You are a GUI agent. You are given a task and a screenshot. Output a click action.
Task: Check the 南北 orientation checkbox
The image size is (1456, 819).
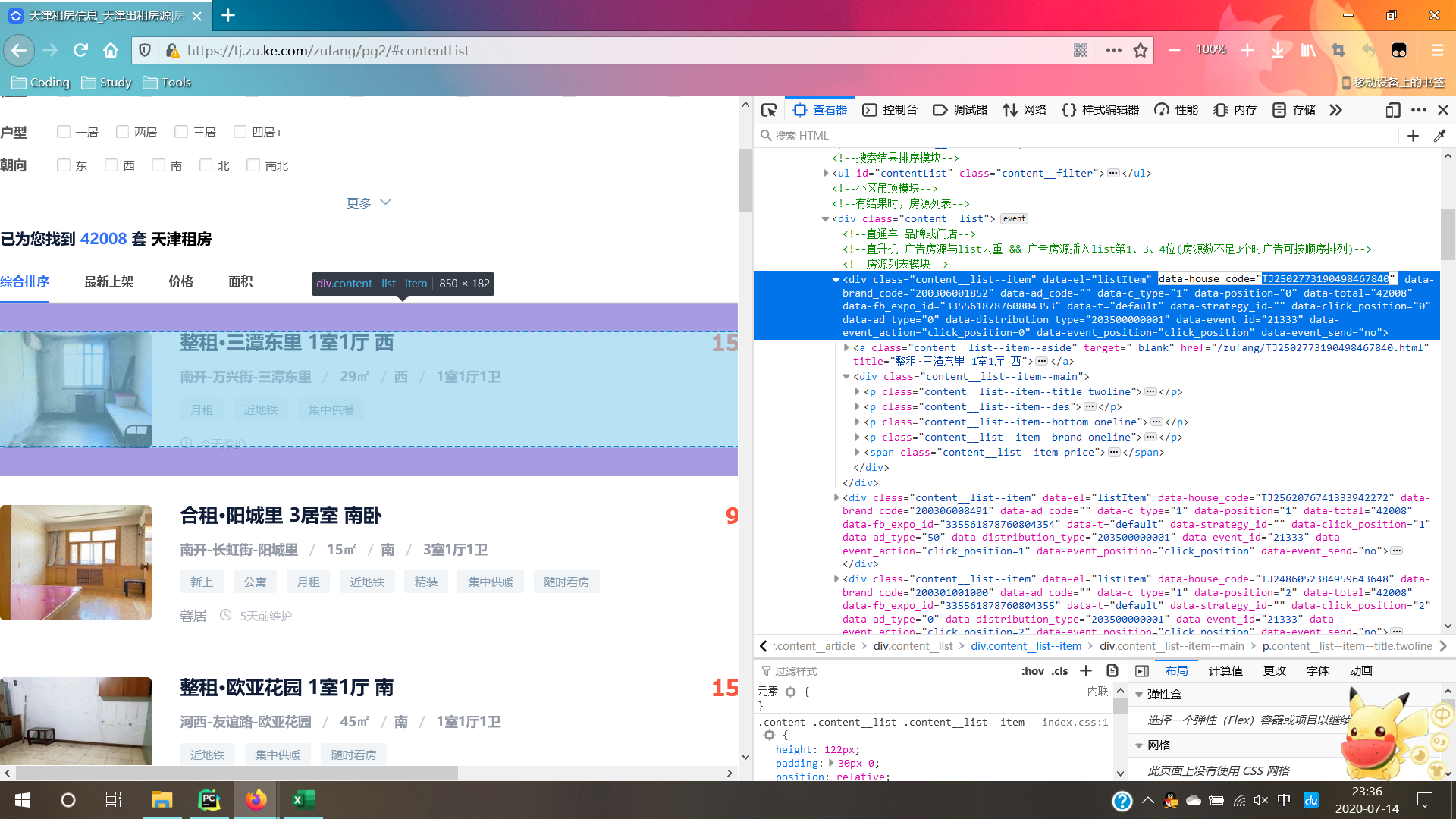click(x=253, y=165)
